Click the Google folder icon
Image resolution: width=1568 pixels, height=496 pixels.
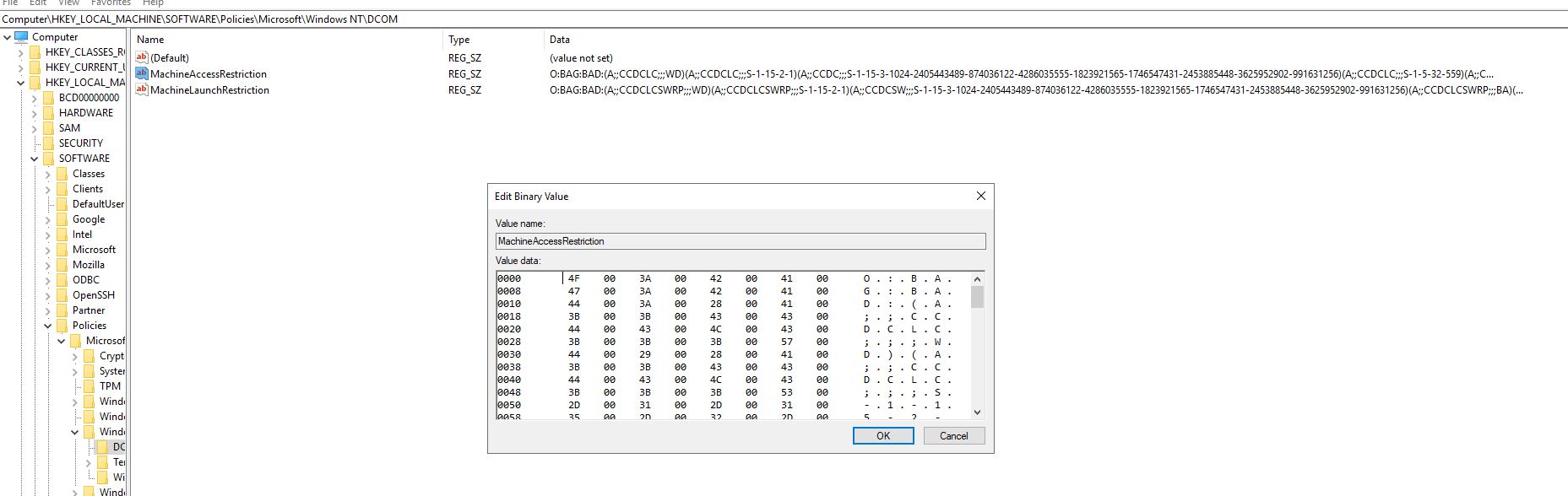62,218
